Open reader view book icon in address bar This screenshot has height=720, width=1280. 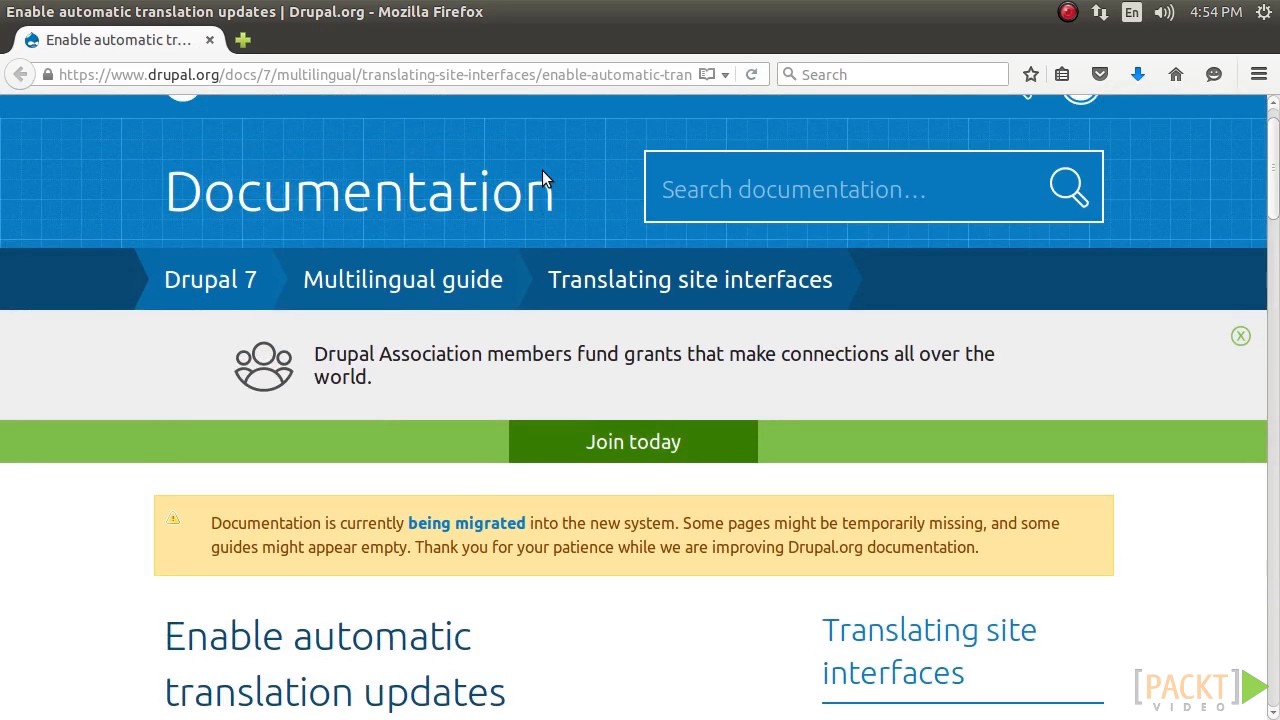tap(706, 74)
